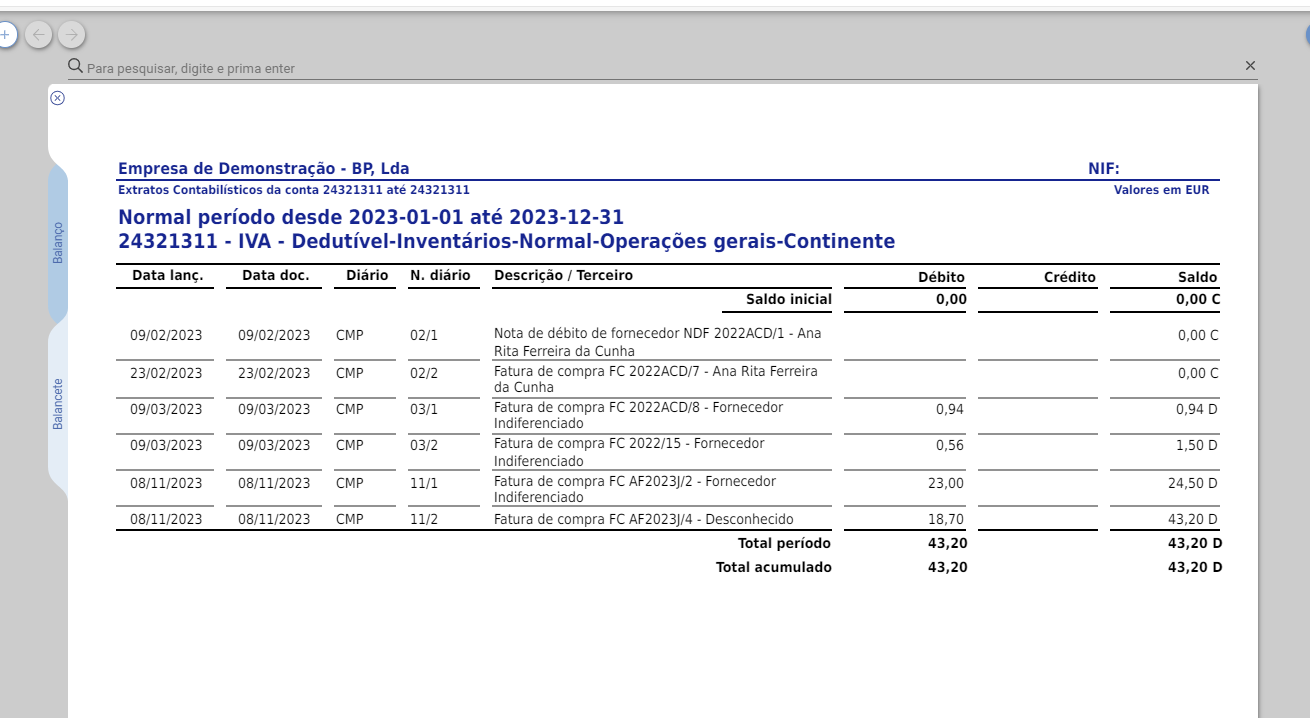Click the 'Descrição / Terceiro' column header
Viewport: 1310px width, 718px height.
click(x=564, y=276)
